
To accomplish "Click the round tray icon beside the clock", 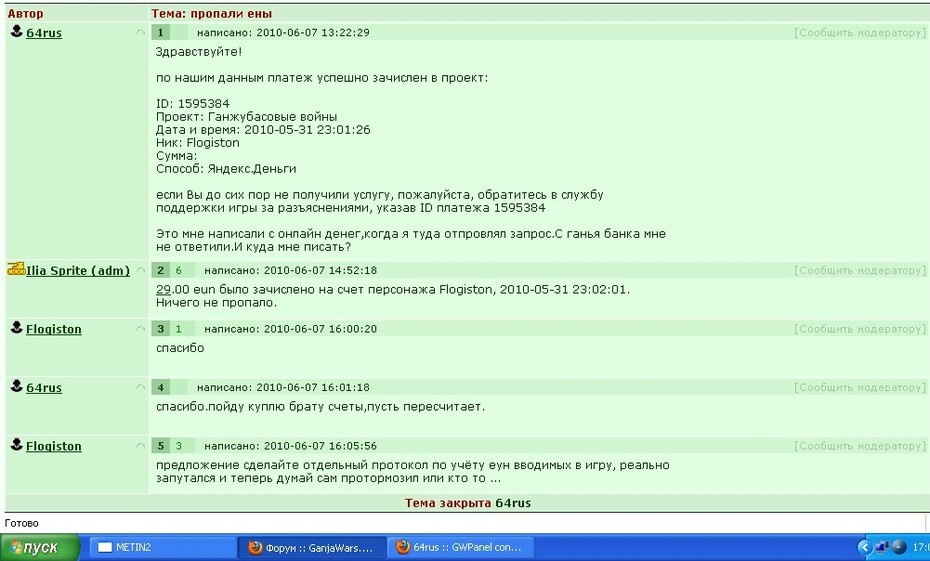I will click(x=899, y=547).
